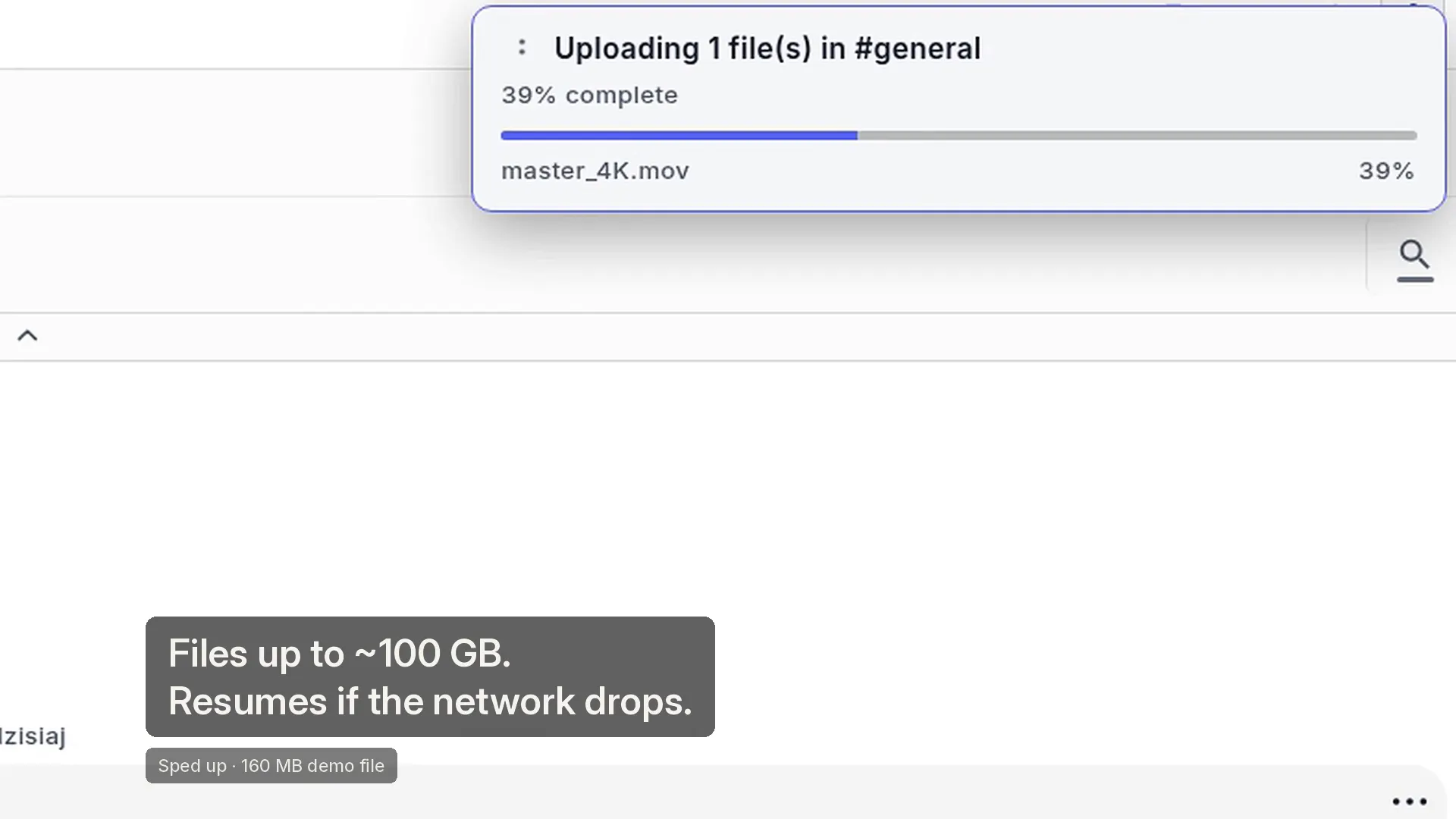Click the empty message list area
This screenshot has width=1456, height=819.
728,485
